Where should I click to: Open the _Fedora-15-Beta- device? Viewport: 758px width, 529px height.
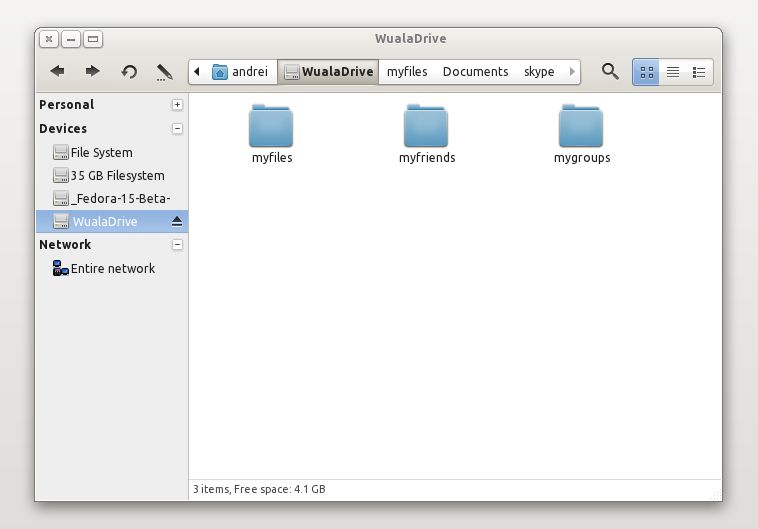112,198
